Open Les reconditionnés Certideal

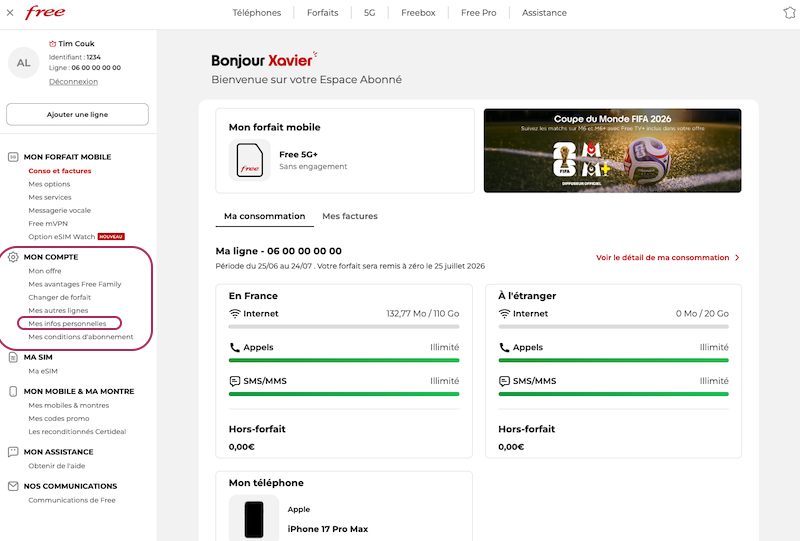pos(77,432)
